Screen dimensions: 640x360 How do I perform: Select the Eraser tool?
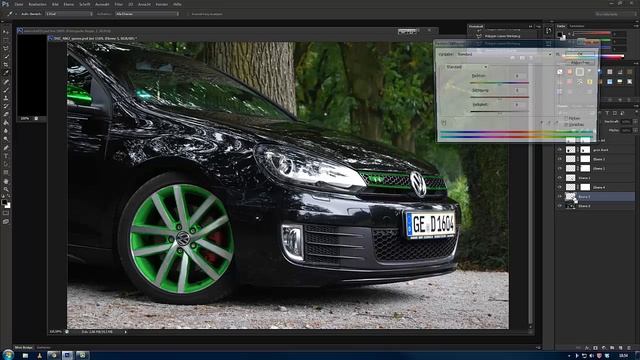point(6,115)
